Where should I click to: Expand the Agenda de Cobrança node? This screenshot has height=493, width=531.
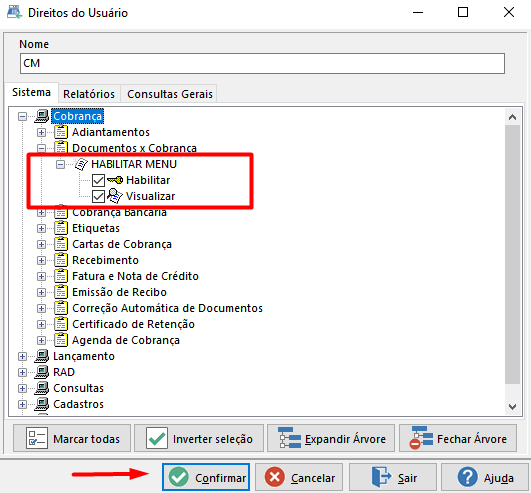(x=41, y=340)
